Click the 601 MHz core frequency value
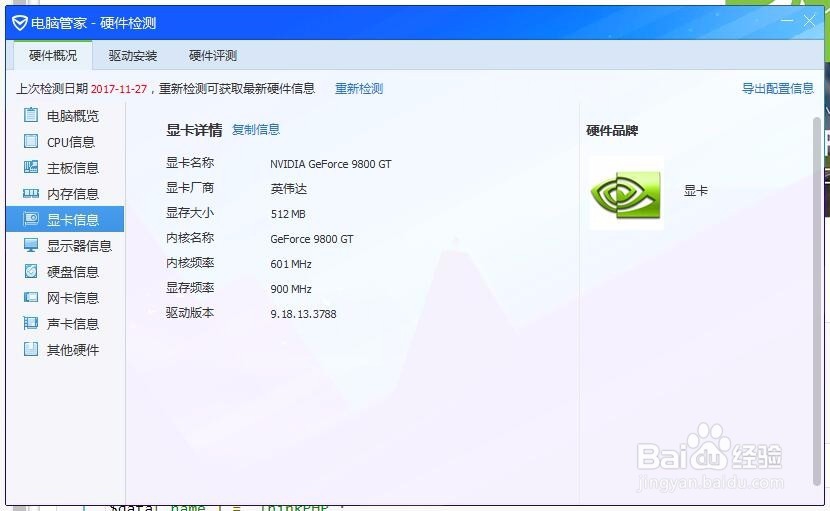 [291, 264]
